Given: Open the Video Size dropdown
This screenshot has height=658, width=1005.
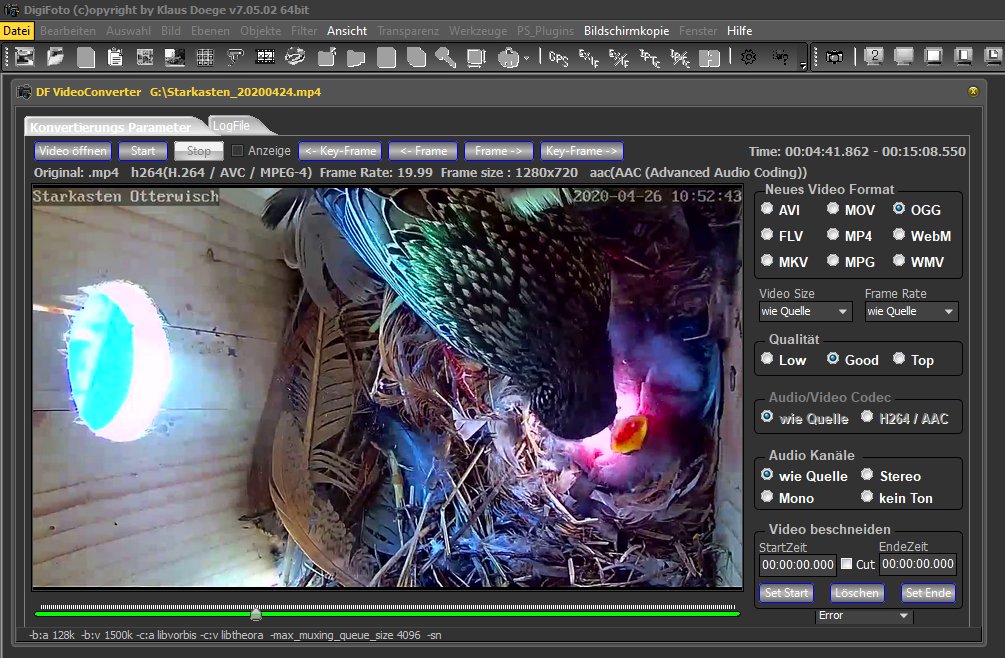Looking at the screenshot, I should [805, 311].
